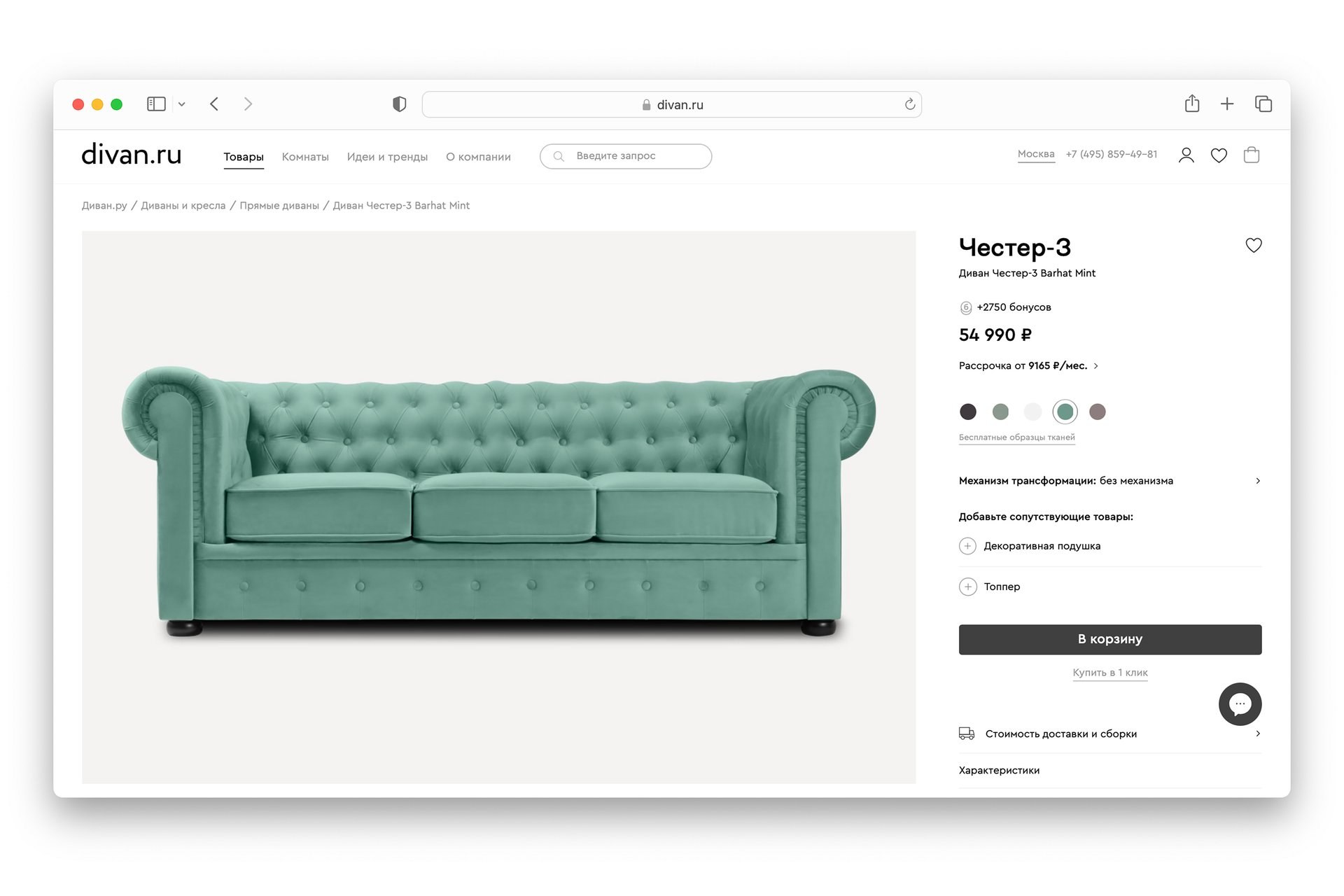Open the chat support bubble
Viewport: 1344px width, 896px height.
coord(1240,703)
